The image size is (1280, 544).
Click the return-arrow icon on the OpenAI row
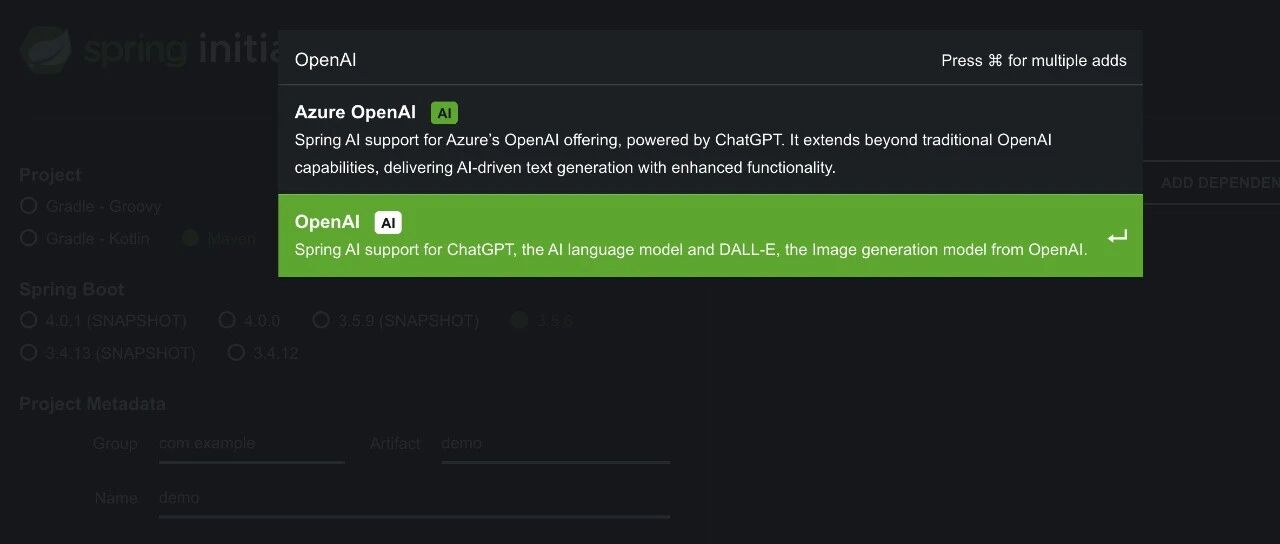[1117, 237]
